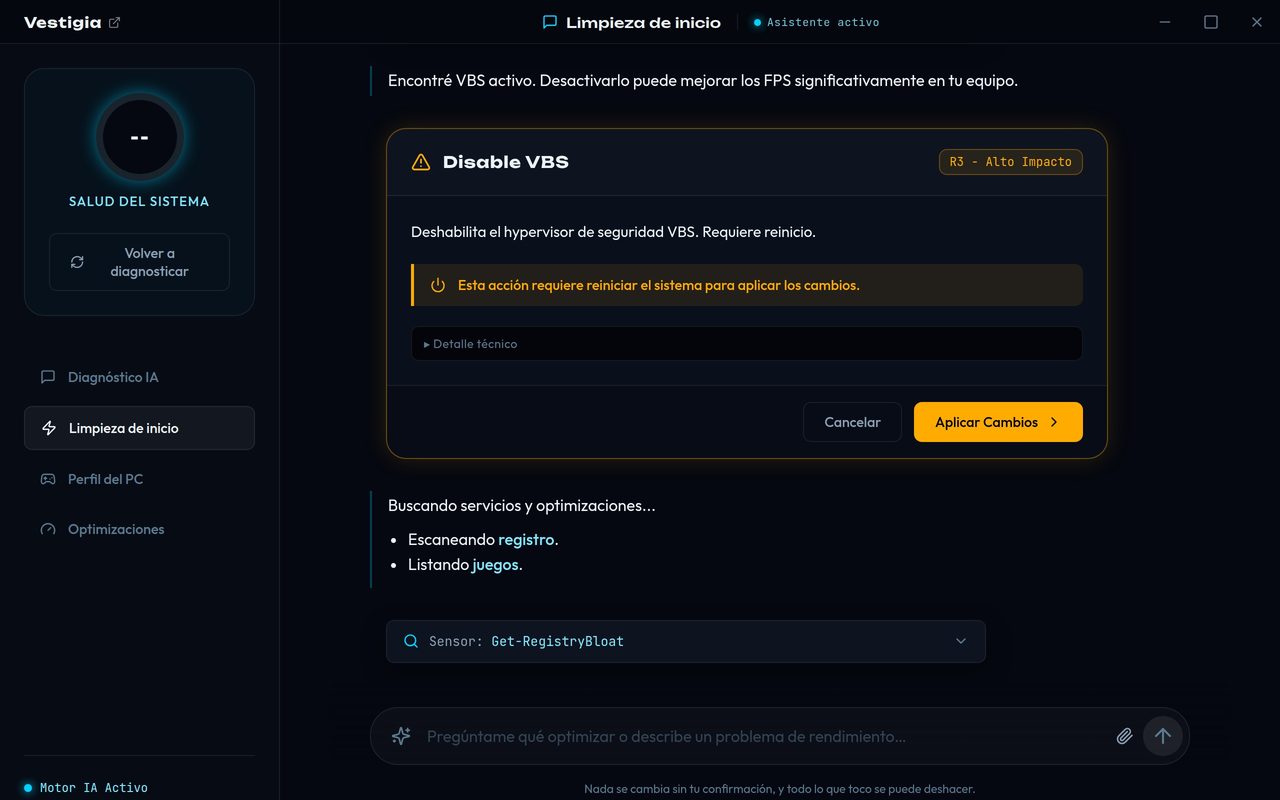Click Cancelar on the Disable VBS card
The height and width of the screenshot is (800, 1280).
tap(852, 422)
